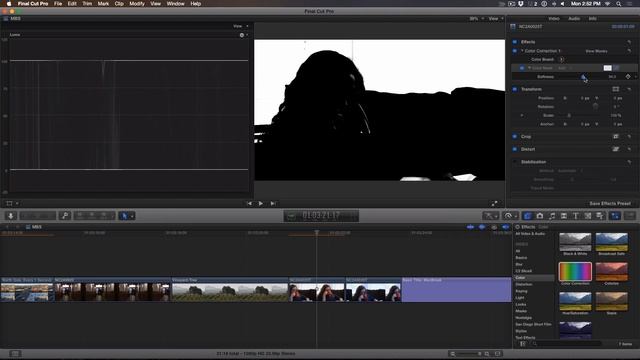Click the import media arrow button
Screen dimensions: 640x360
11,216
